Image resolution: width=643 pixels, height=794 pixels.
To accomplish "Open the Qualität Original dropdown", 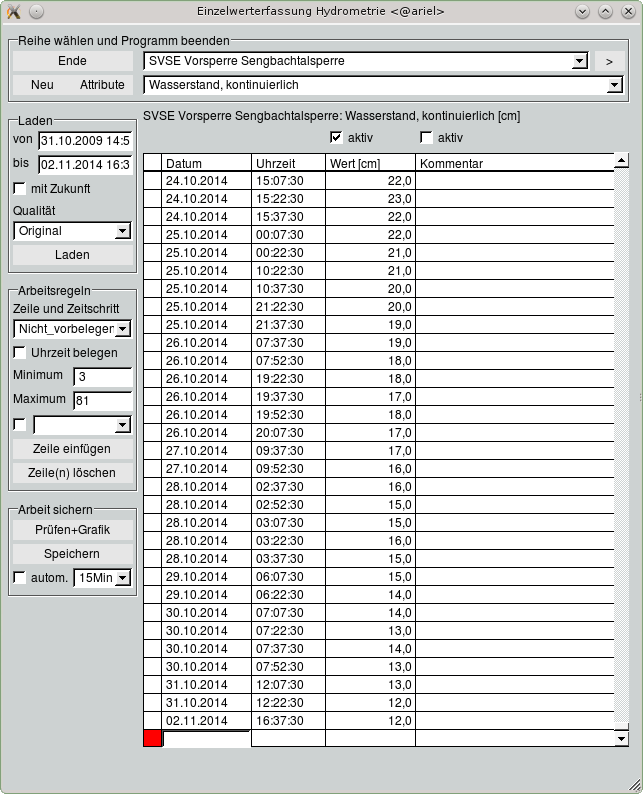I will pyautogui.click(x=123, y=231).
